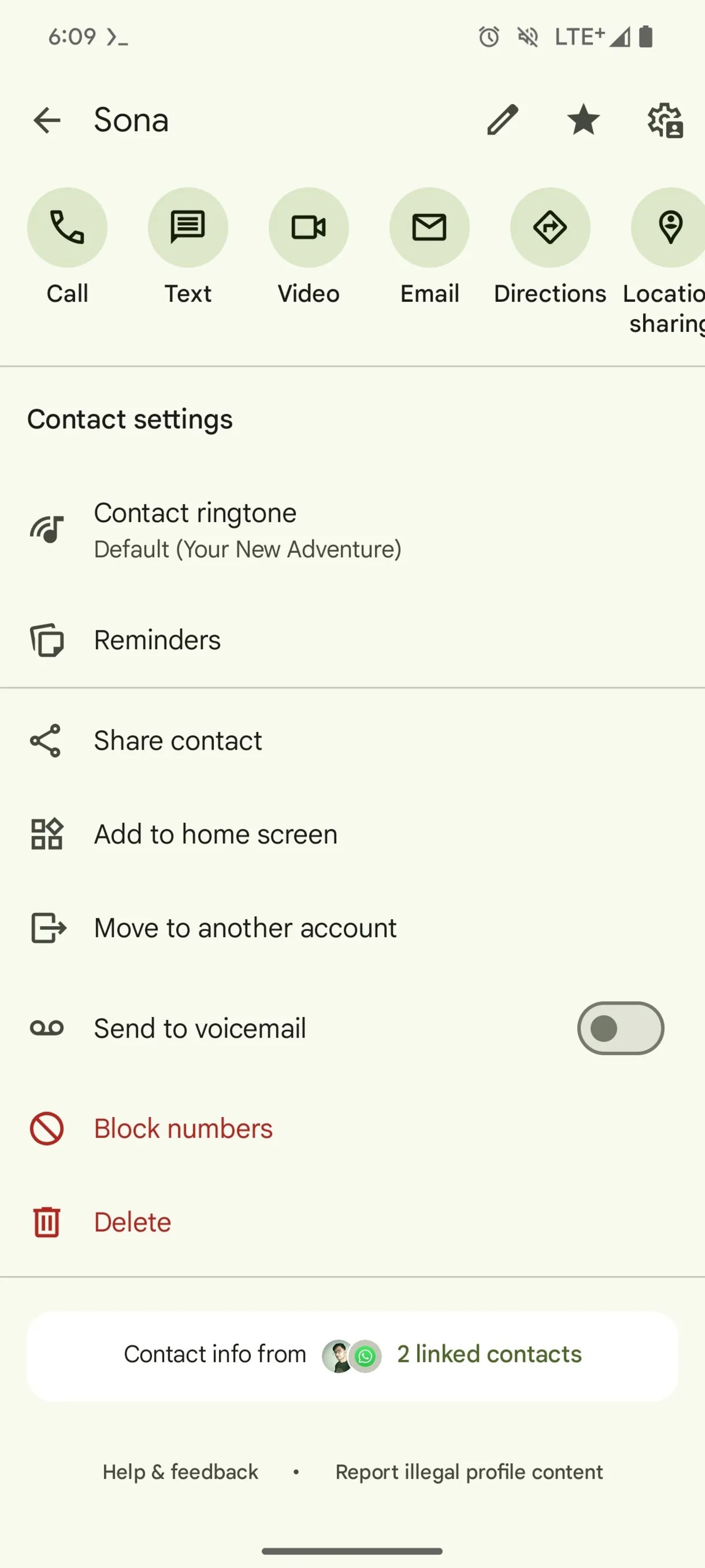Screen dimensions: 705x1568
Task: Tap Report illegal profile content
Action: coord(469,1471)
